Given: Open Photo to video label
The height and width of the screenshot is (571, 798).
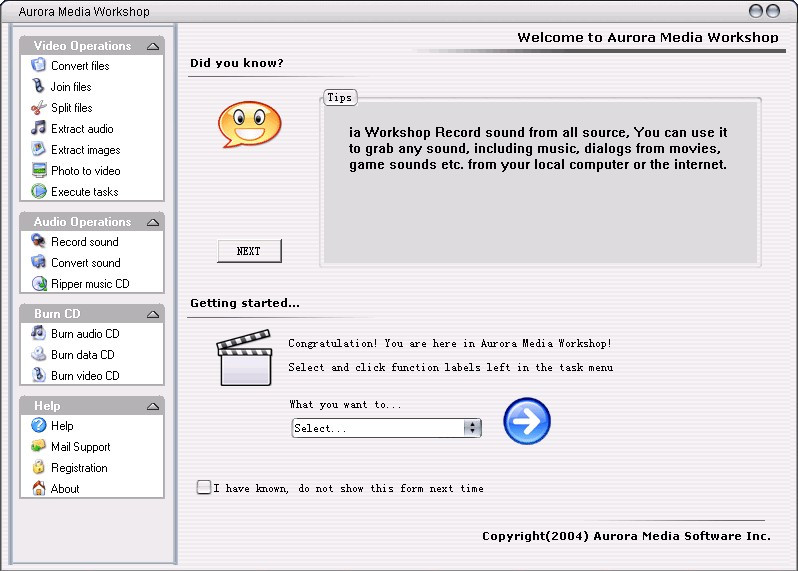Looking at the screenshot, I should coord(86,170).
